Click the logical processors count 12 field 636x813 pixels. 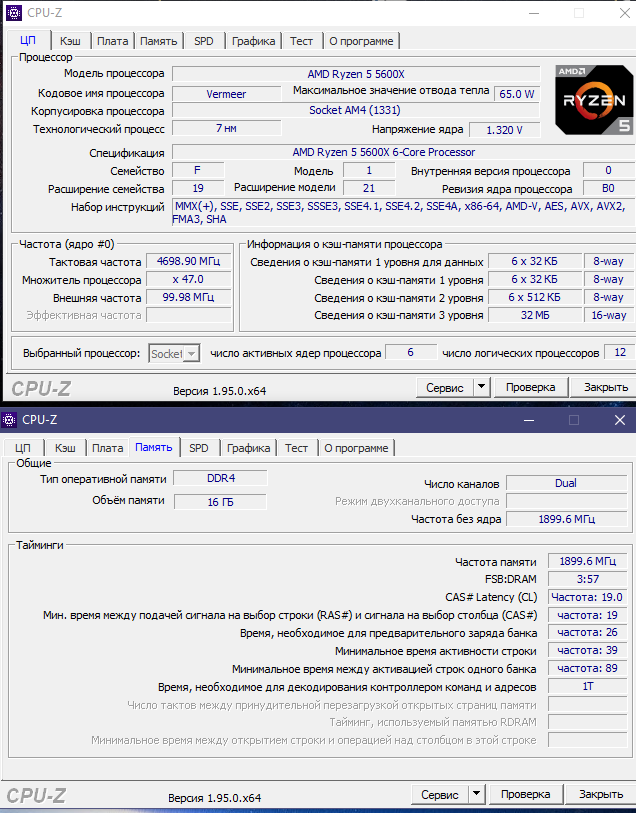(619, 353)
